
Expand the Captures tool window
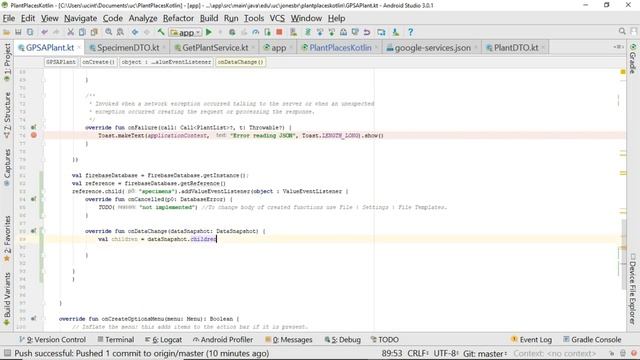pyautogui.click(x=7, y=167)
